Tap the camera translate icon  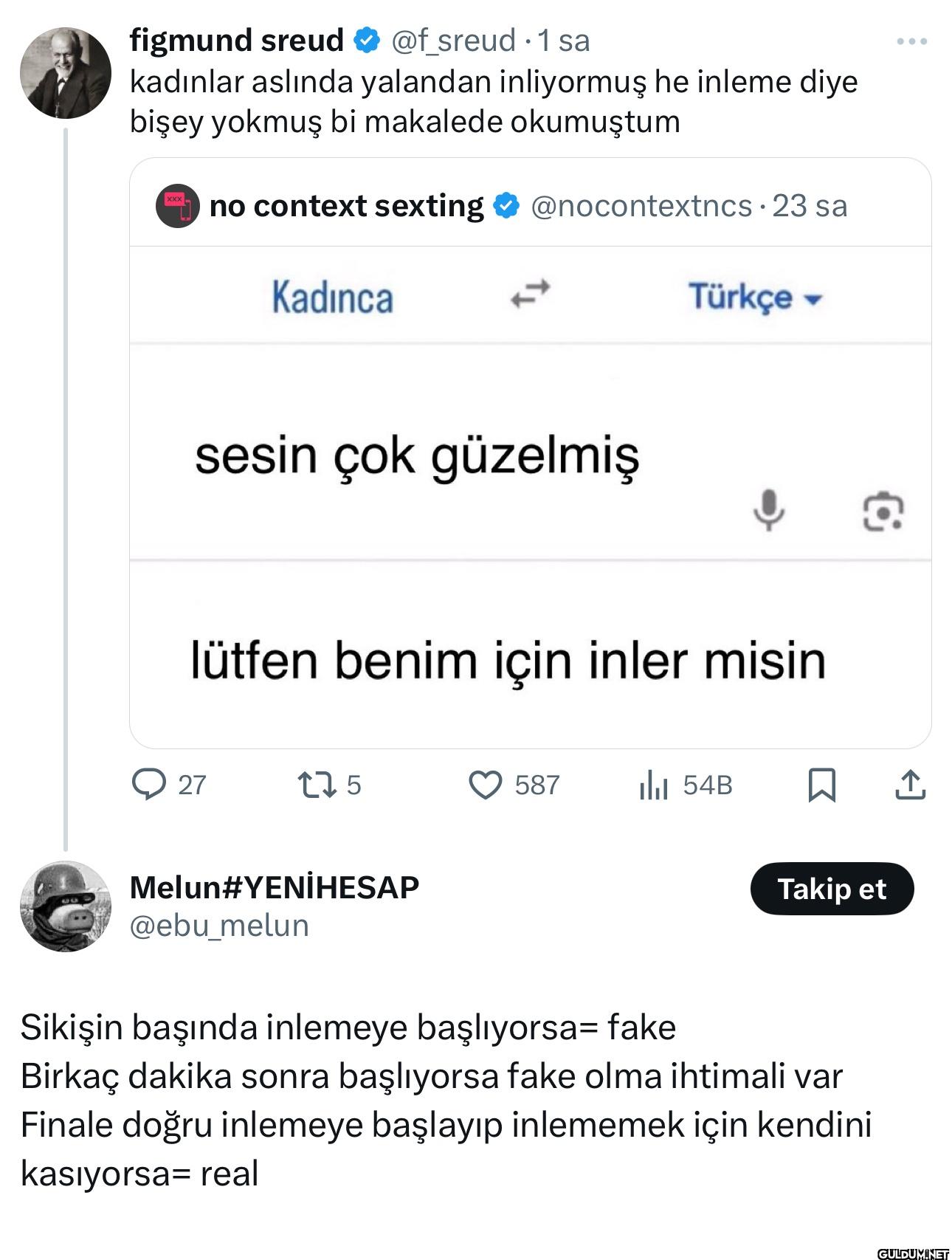coord(883,511)
